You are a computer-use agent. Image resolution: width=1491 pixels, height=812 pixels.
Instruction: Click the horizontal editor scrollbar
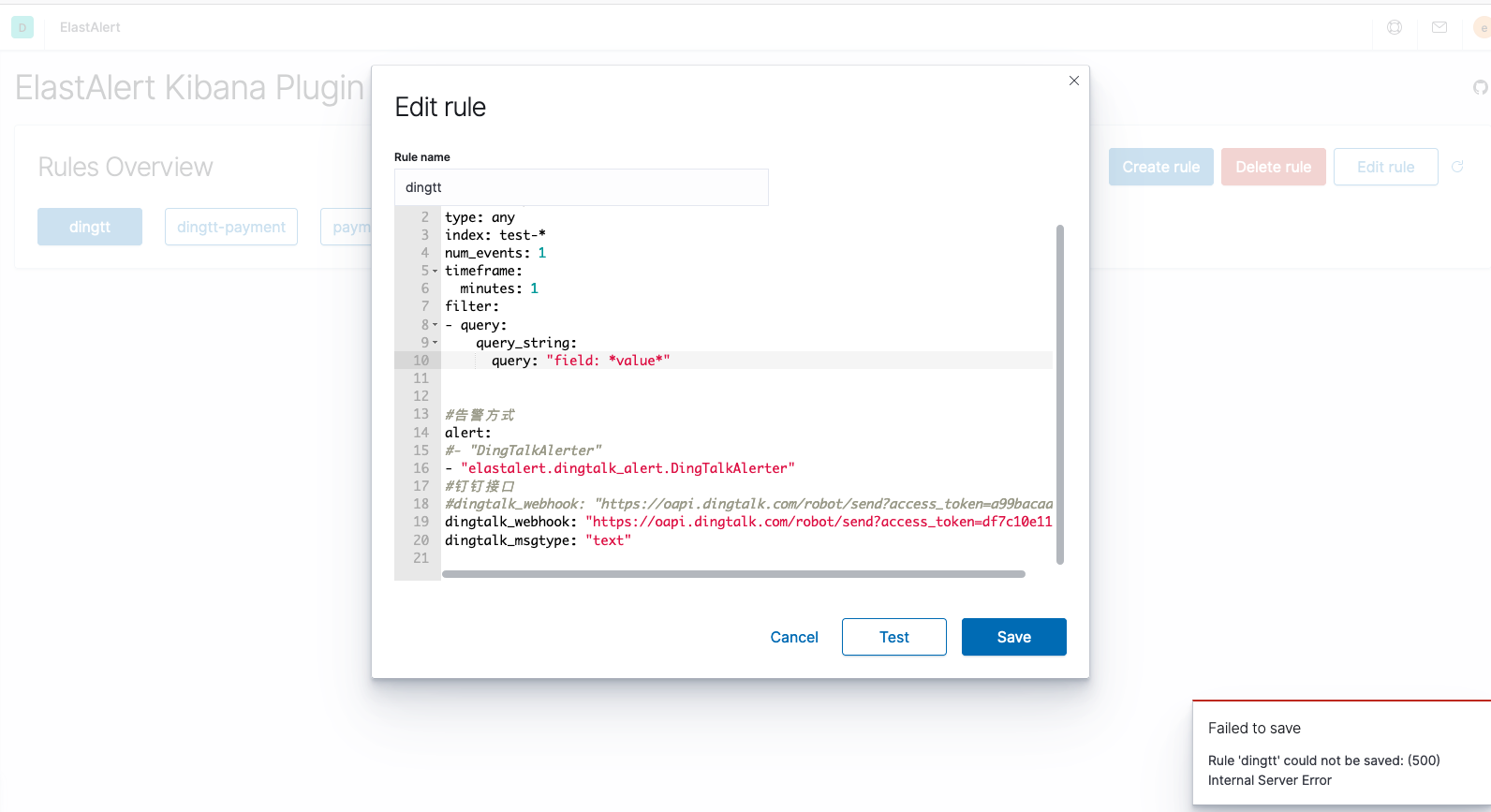(733, 574)
